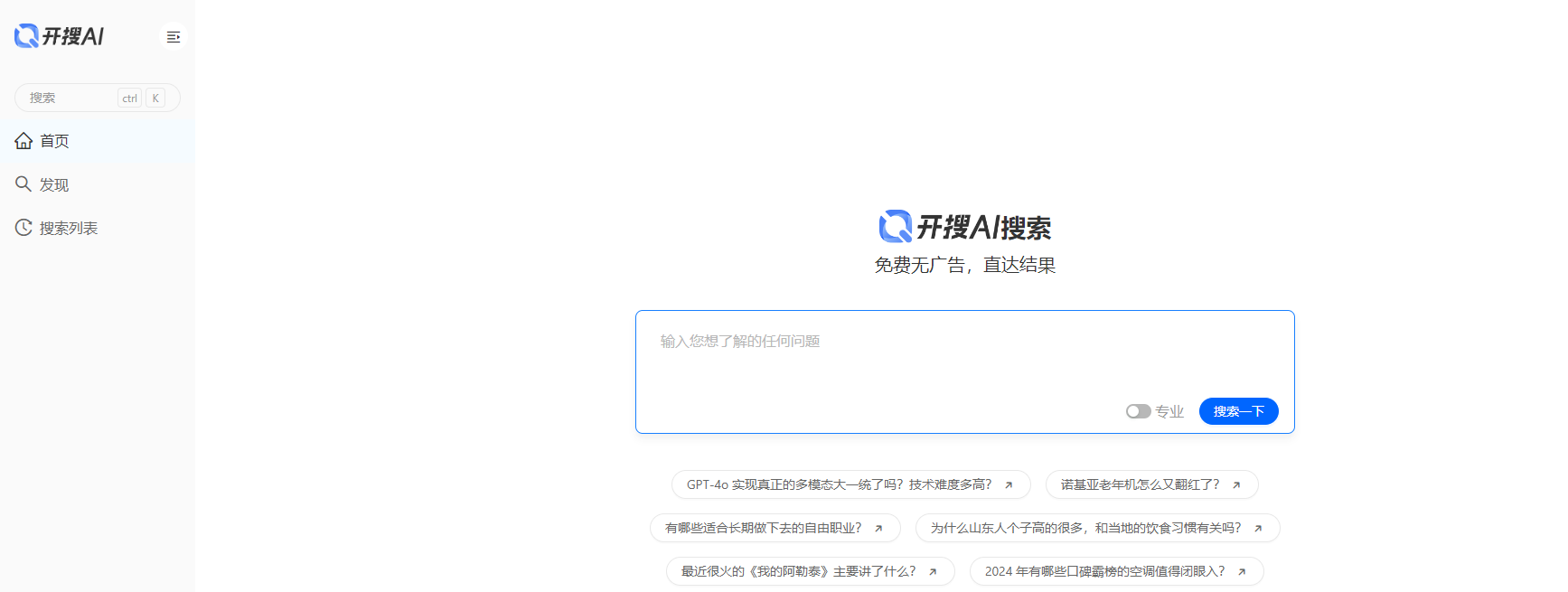Select suggestion 诺基亚老年机怎么又翻红了
Viewport: 1568px width, 592px height.
pos(1152,484)
